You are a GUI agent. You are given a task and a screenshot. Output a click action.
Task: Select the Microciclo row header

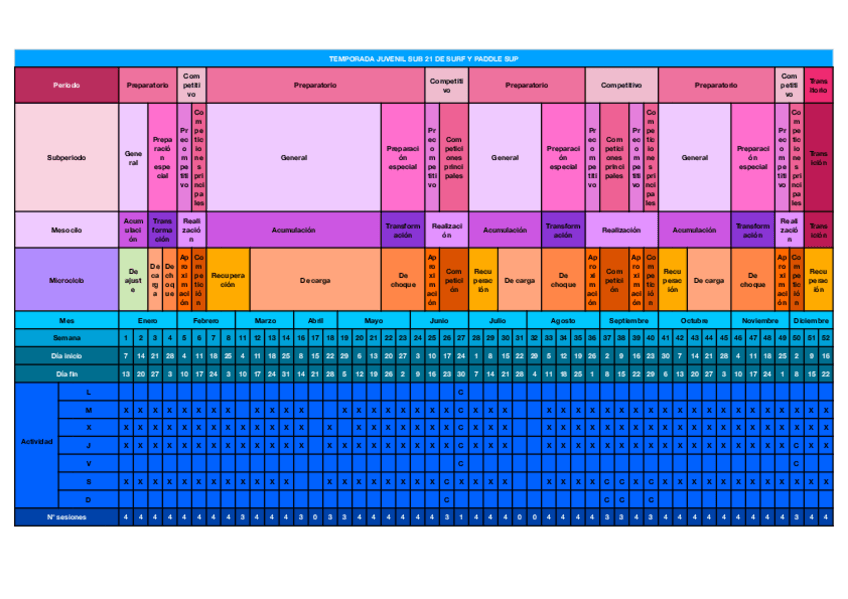(67, 280)
